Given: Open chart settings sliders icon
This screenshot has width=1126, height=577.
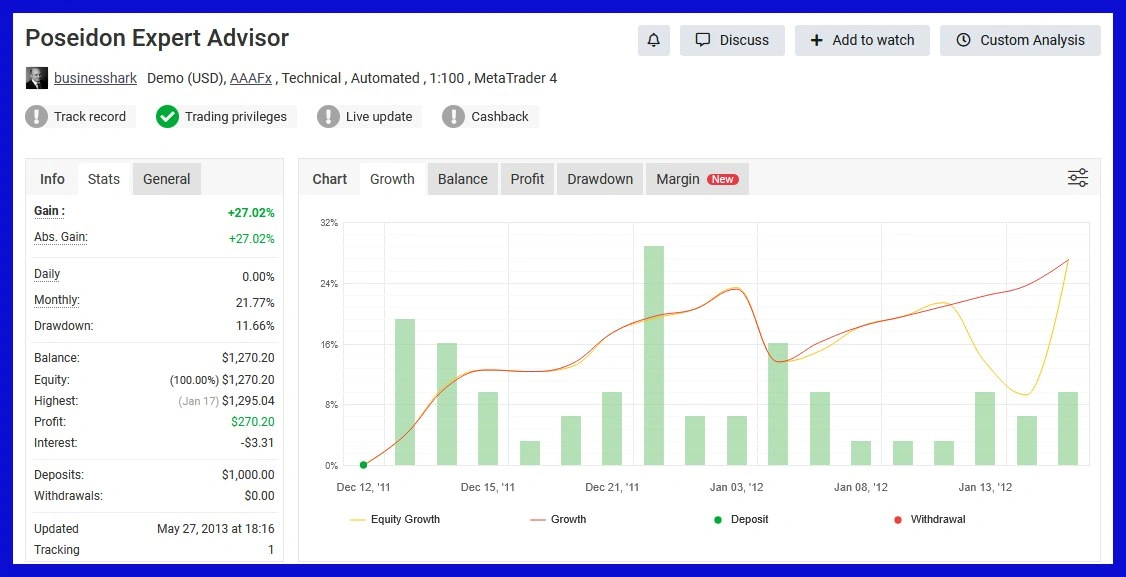Looking at the screenshot, I should pos(1077,178).
